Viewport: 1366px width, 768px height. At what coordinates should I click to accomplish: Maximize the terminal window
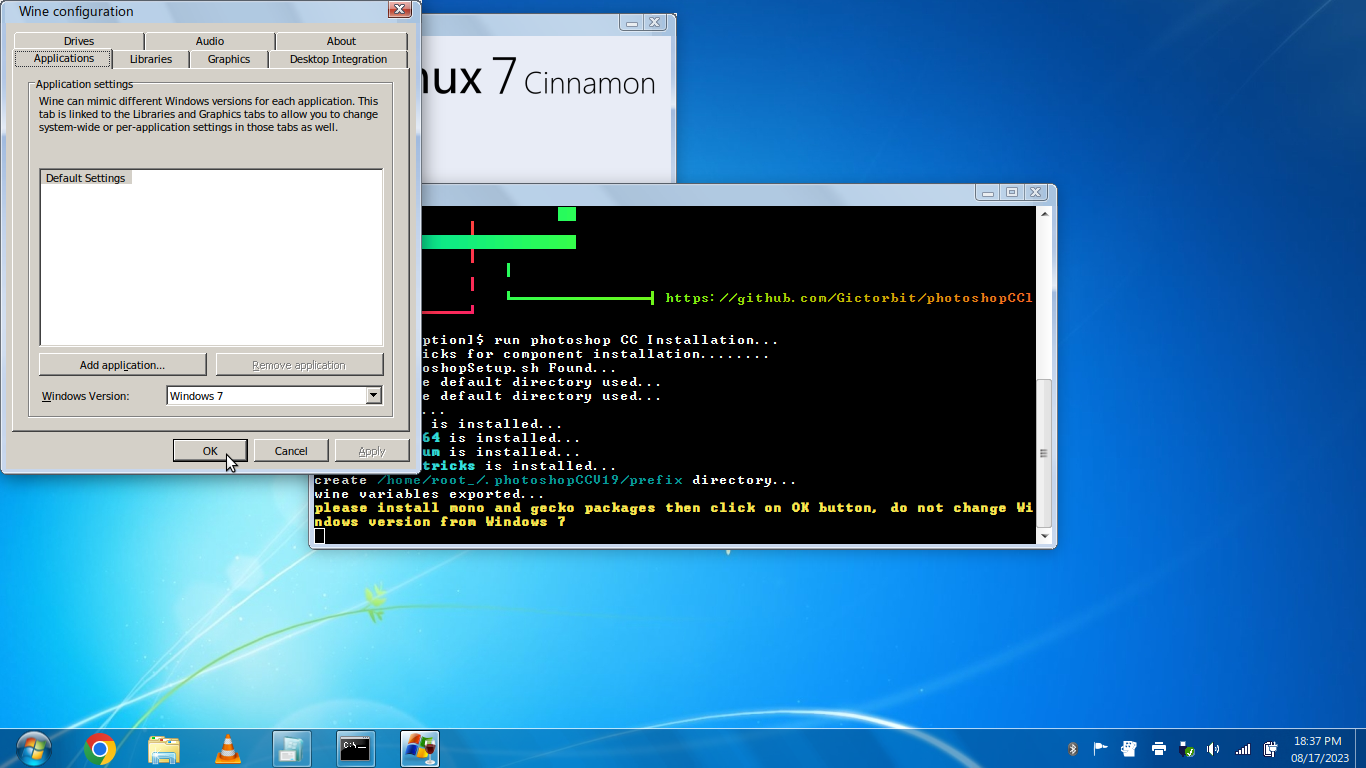[x=1012, y=192]
